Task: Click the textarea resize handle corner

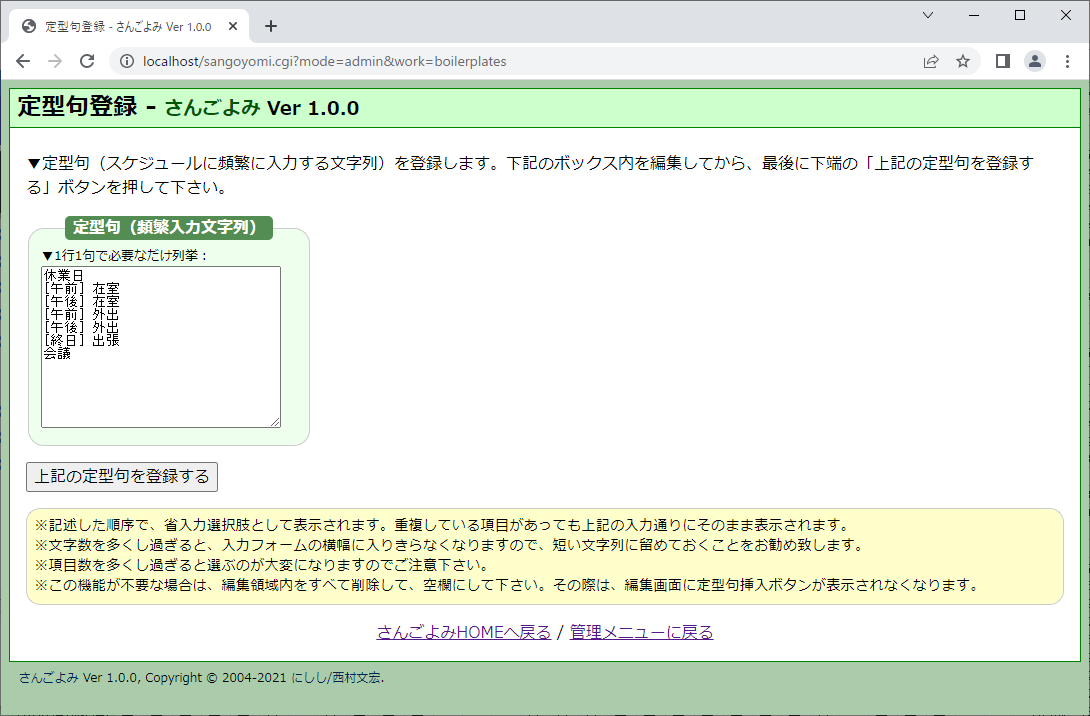Action: 275,422
